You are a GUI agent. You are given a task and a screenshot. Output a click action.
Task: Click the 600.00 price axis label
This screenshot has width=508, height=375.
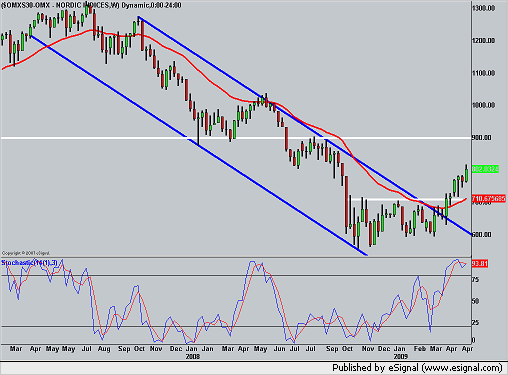tap(482, 235)
